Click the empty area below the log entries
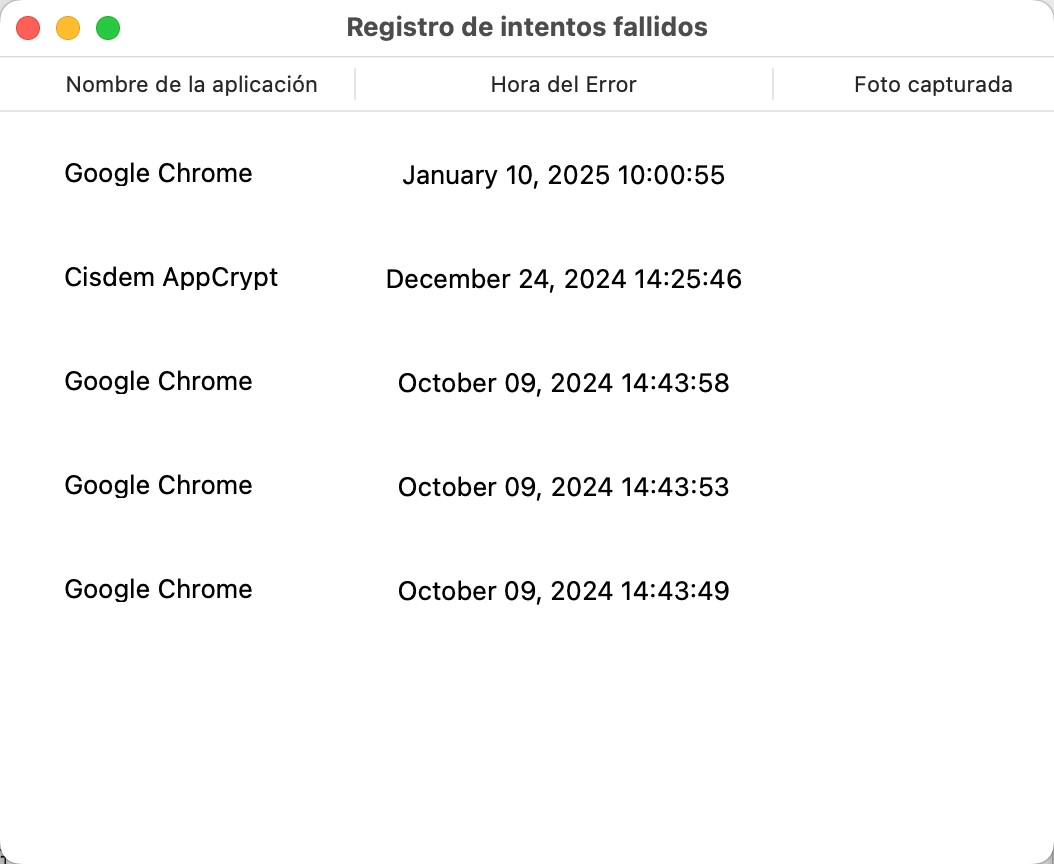This screenshot has height=864, width=1054. [x=527, y=720]
